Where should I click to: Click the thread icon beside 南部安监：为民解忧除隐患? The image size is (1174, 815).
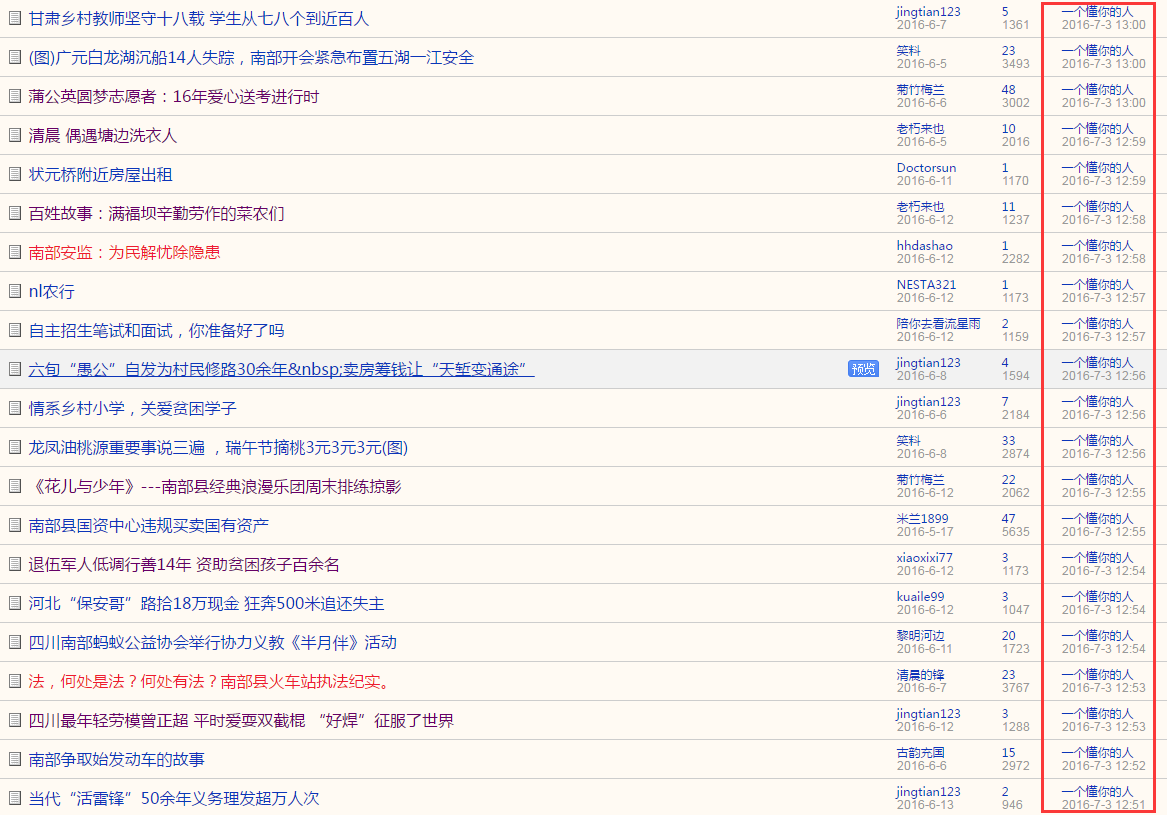15,252
